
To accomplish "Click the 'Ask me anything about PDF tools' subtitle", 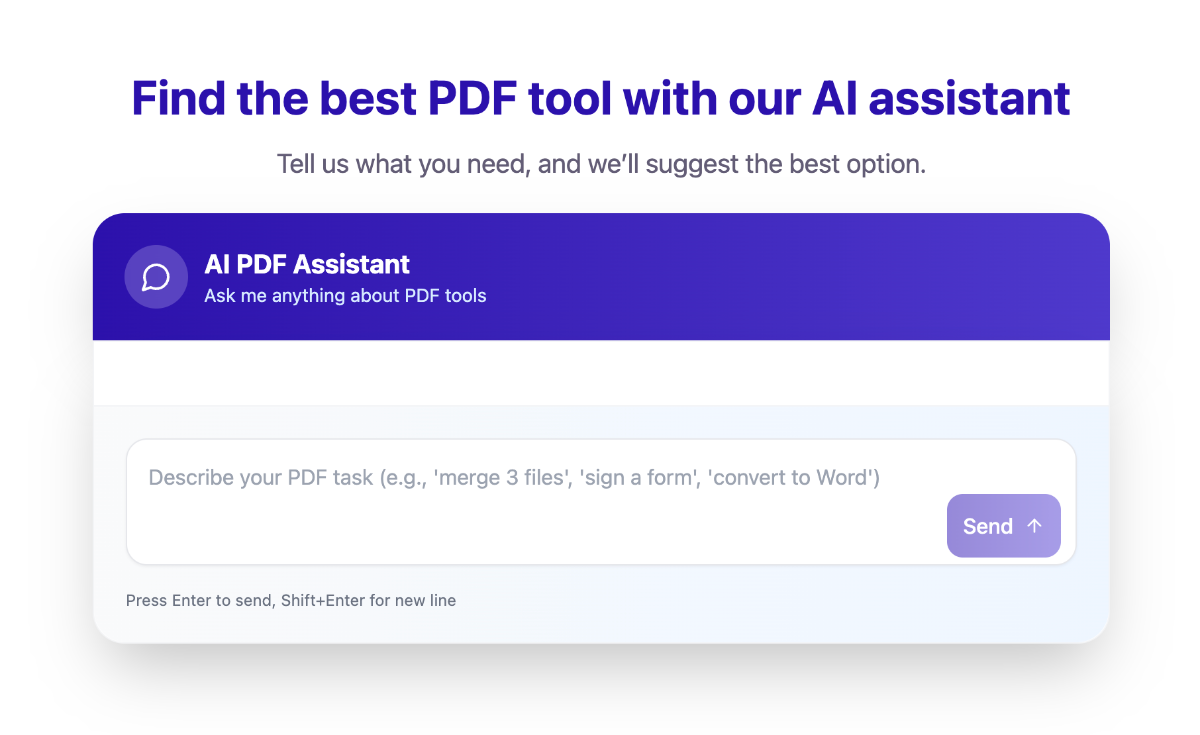I will tap(344, 295).
